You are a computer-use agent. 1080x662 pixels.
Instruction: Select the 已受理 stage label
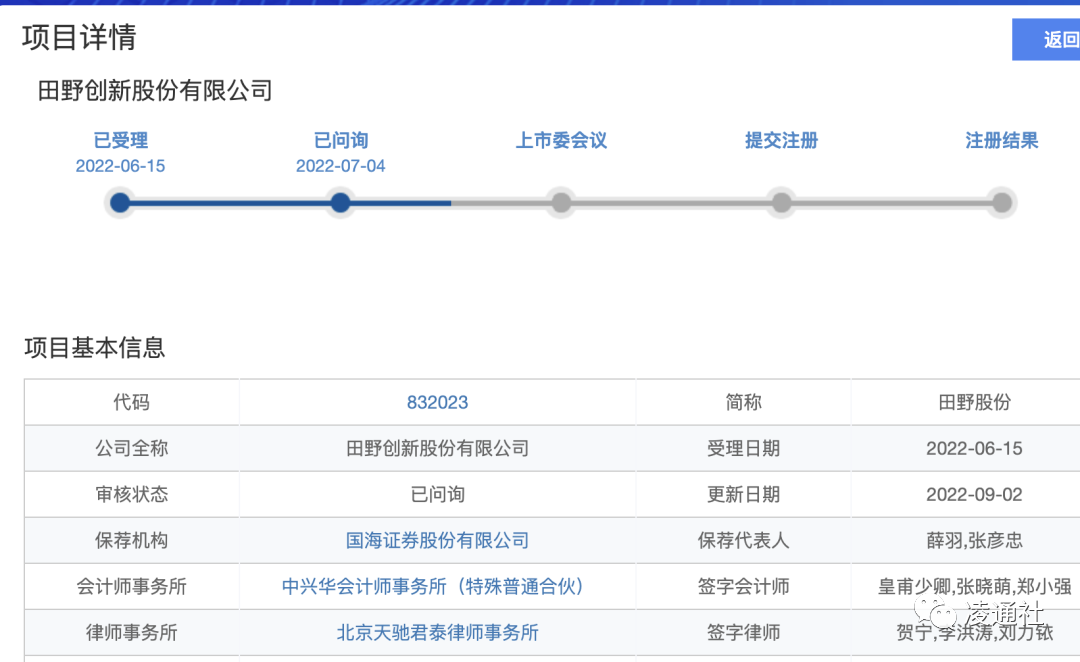tap(121, 141)
